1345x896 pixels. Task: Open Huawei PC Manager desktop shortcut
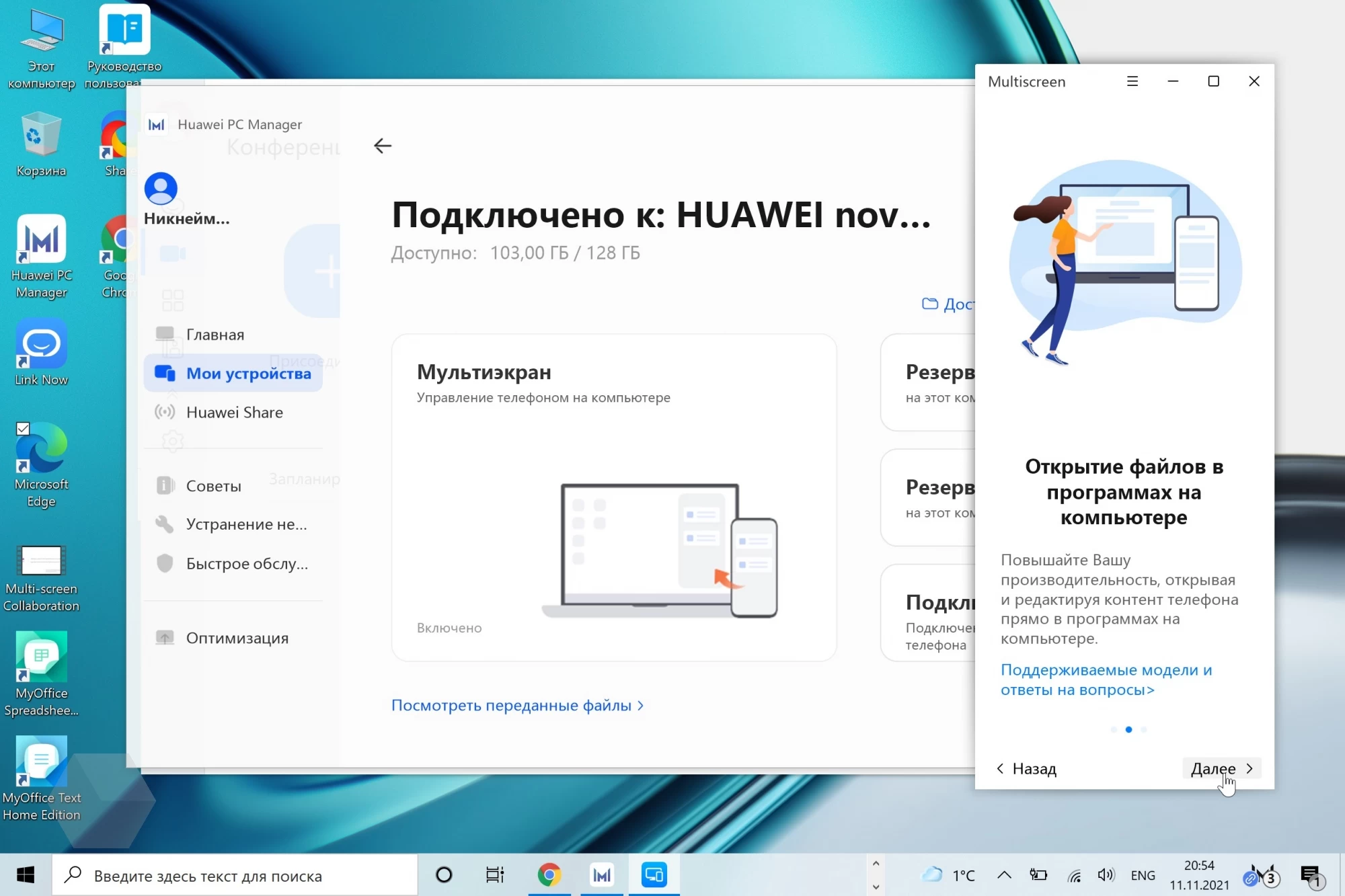tap(42, 257)
